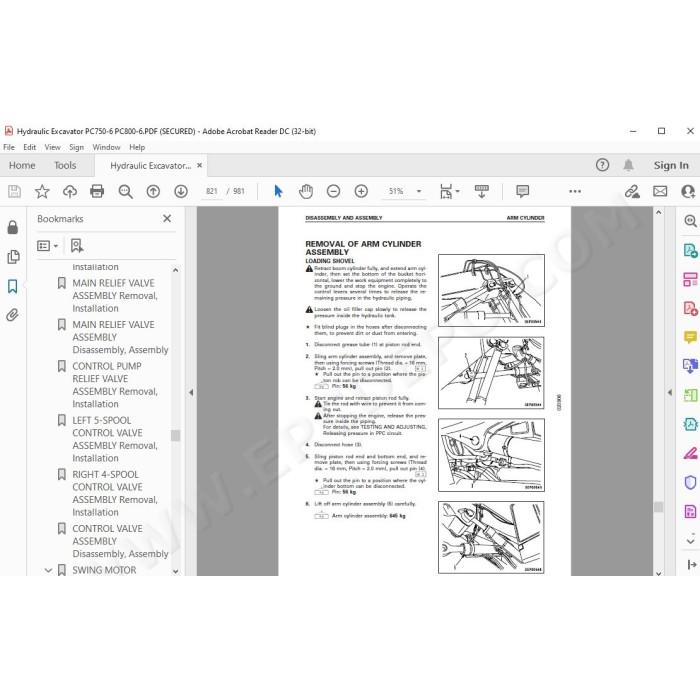Open notifications bell
The height and width of the screenshot is (700, 700).
628,165
